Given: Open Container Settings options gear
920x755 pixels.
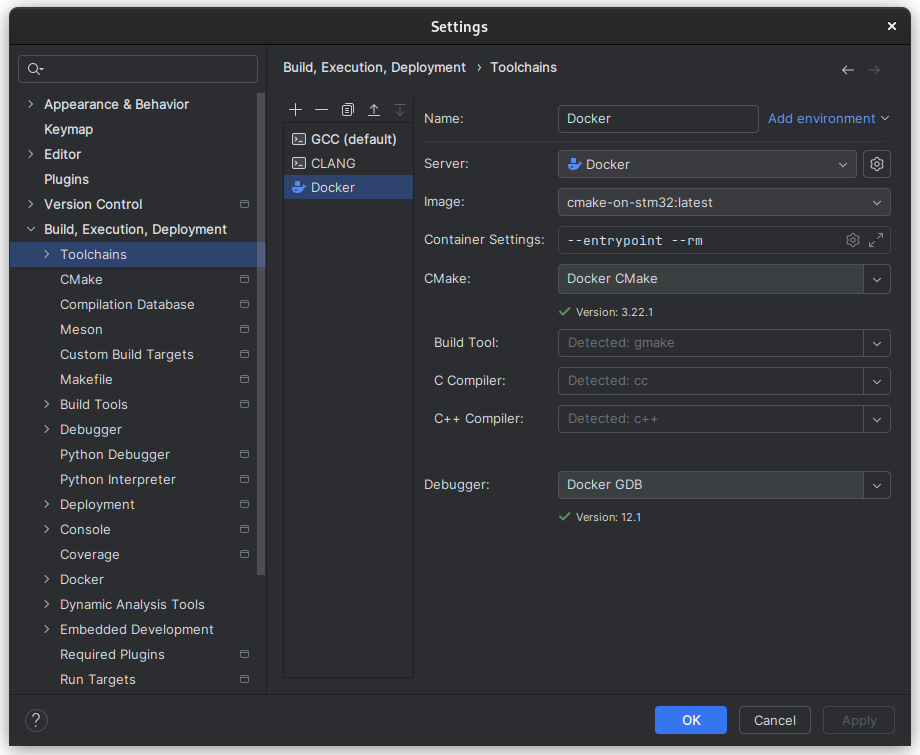Looking at the screenshot, I should point(852,240).
